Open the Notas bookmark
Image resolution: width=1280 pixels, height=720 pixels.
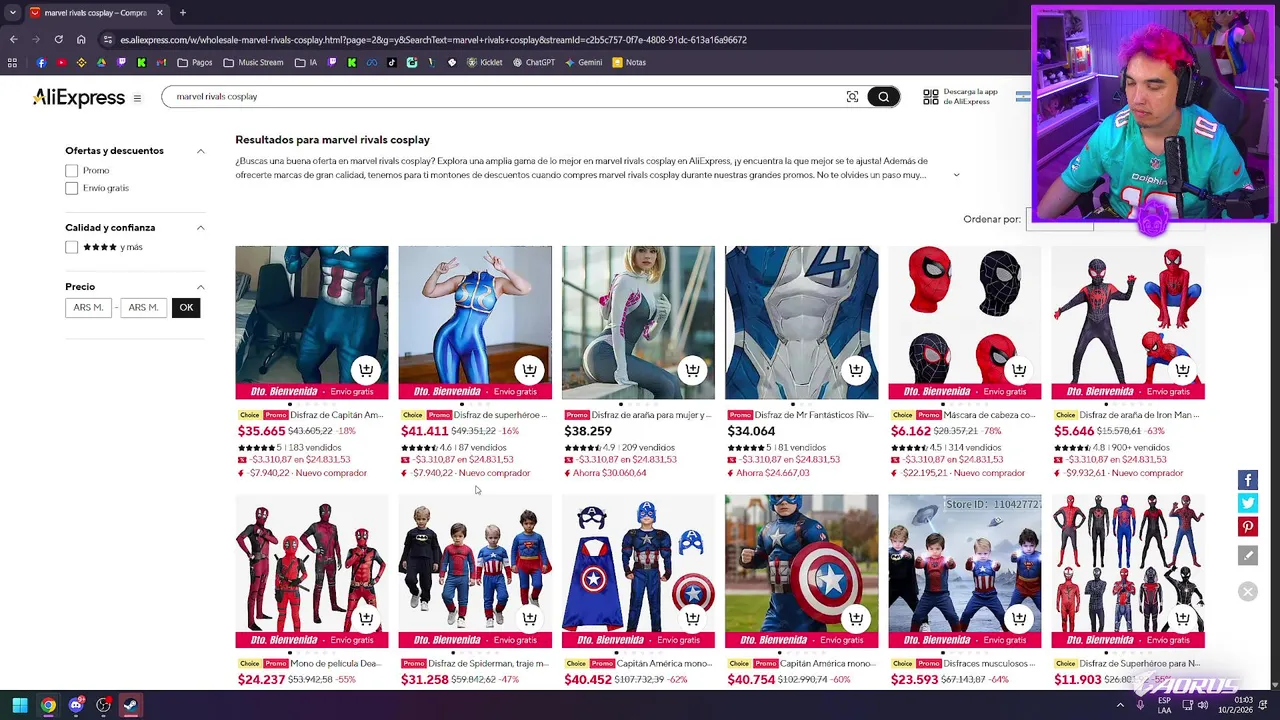(629, 62)
